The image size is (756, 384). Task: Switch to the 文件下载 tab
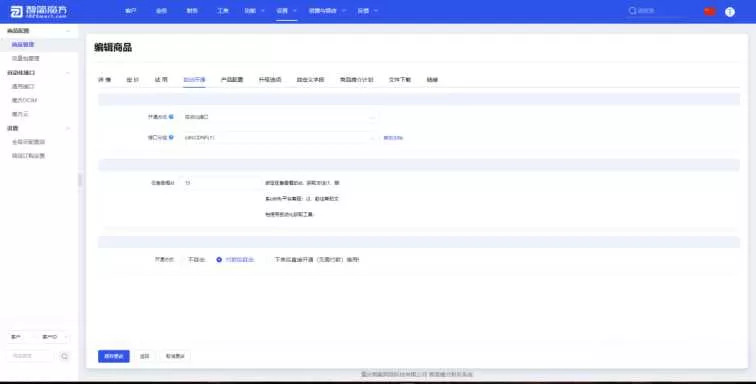pyautogui.click(x=400, y=80)
